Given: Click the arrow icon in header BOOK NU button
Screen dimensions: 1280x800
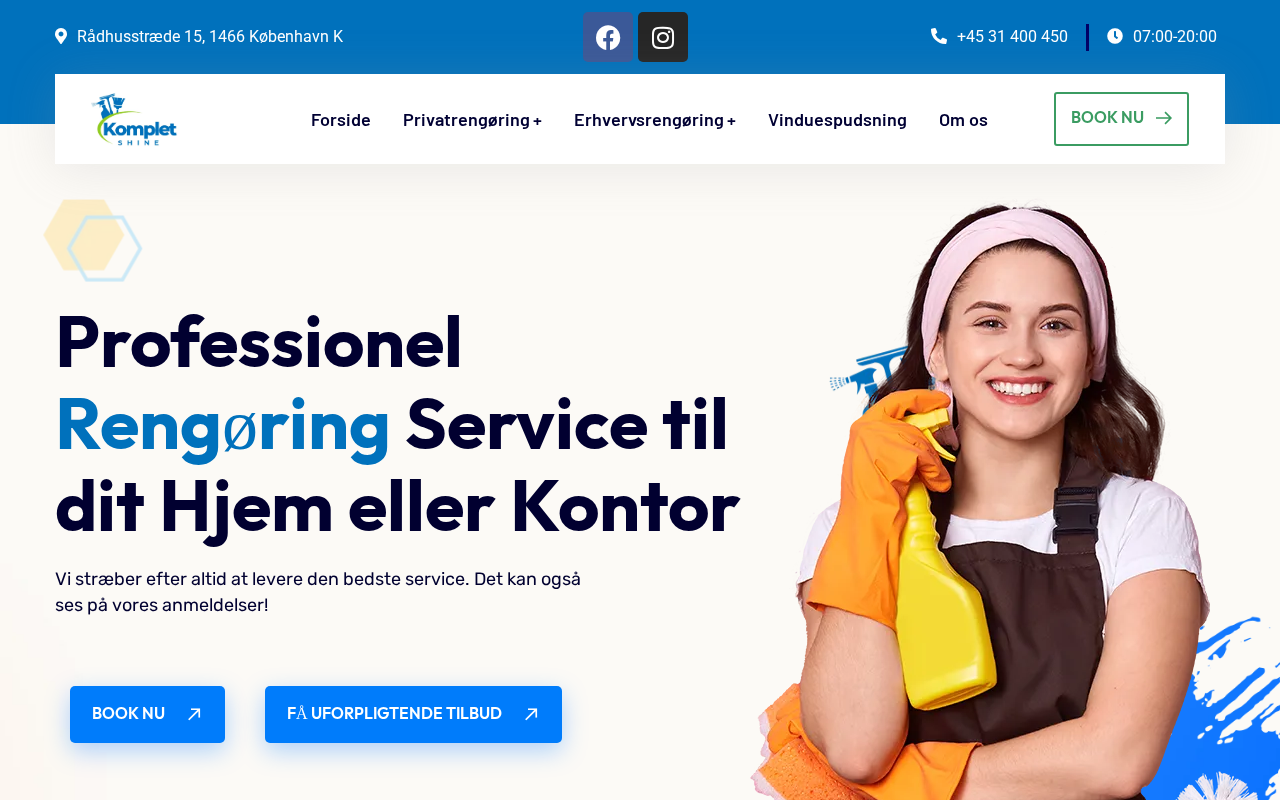Looking at the screenshot, I should coord(1164,118).
